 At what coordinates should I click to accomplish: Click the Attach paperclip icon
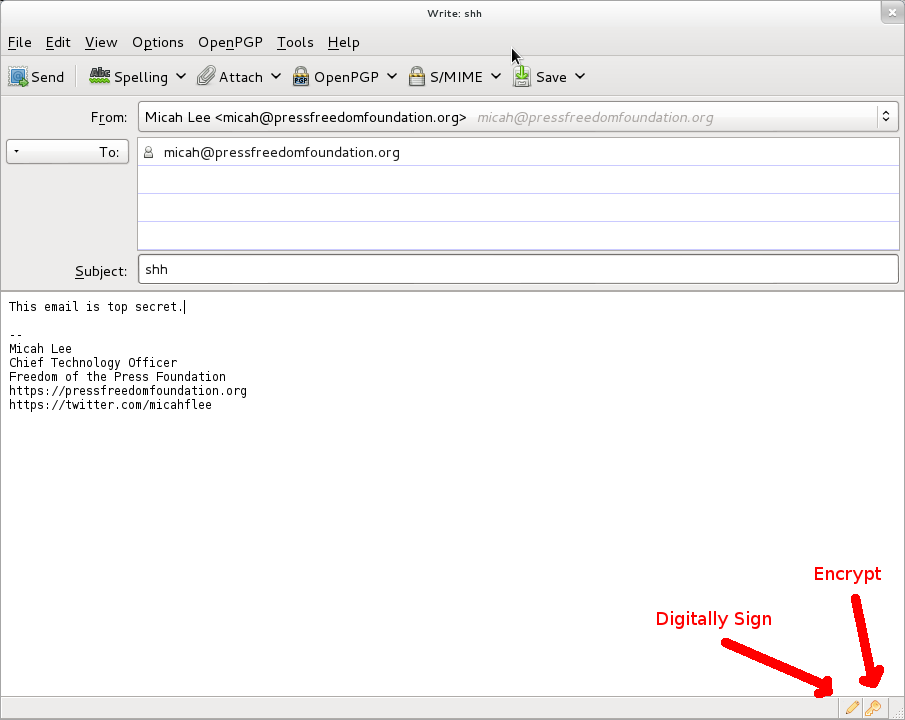[x=206, y=76]
